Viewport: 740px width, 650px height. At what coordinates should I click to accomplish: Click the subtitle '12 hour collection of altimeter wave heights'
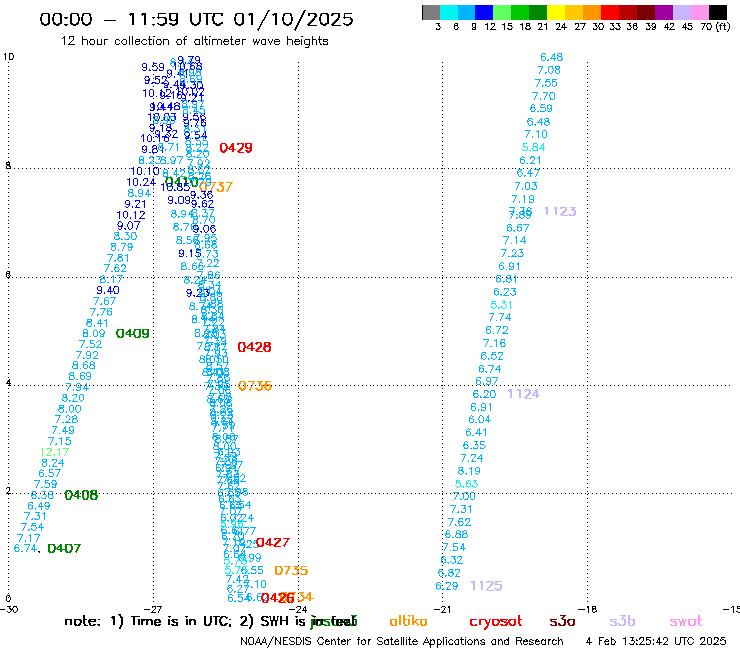pyautogui.click(x=194, y=41)
